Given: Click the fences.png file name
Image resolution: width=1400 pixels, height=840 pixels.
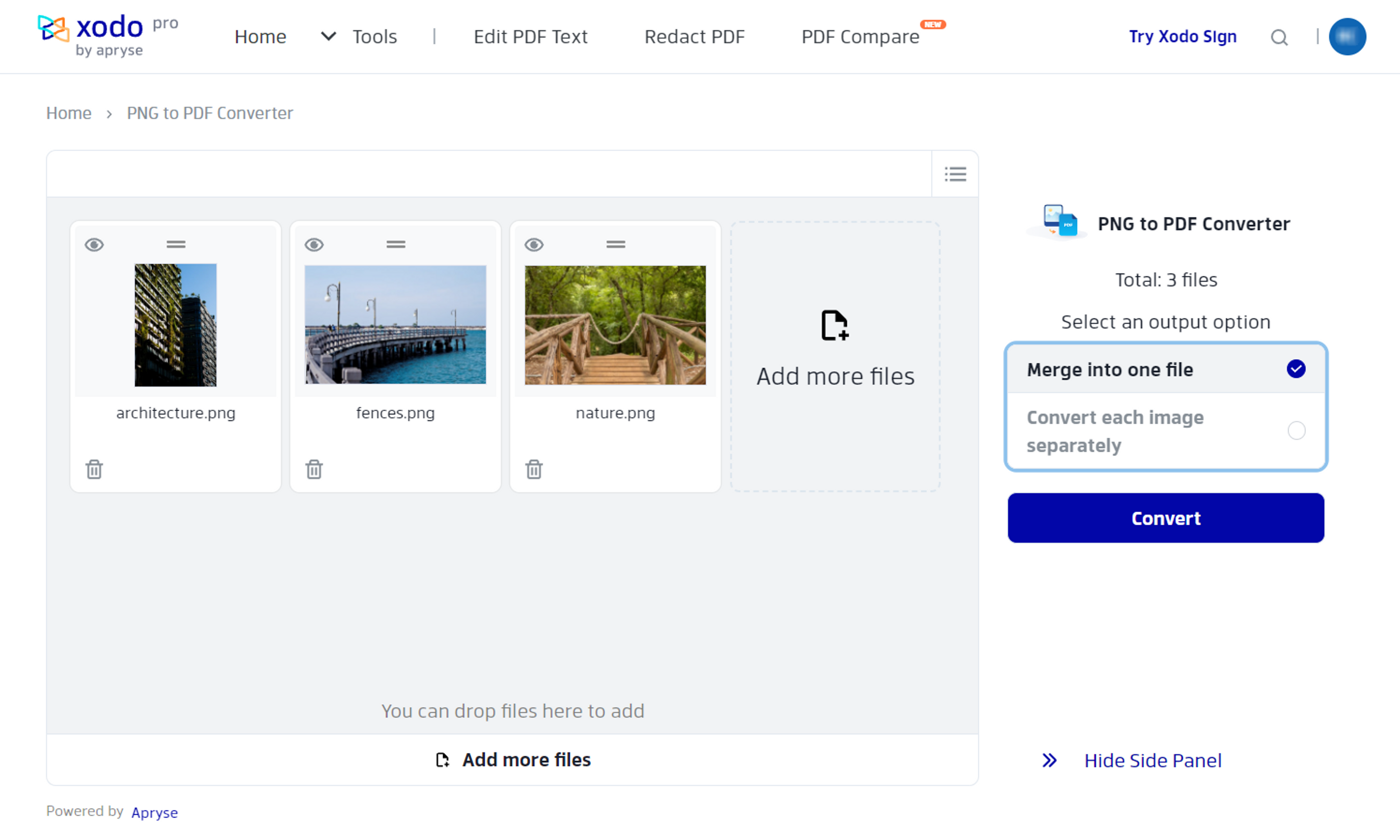Looking at the screenshot, I should [395, 413].
